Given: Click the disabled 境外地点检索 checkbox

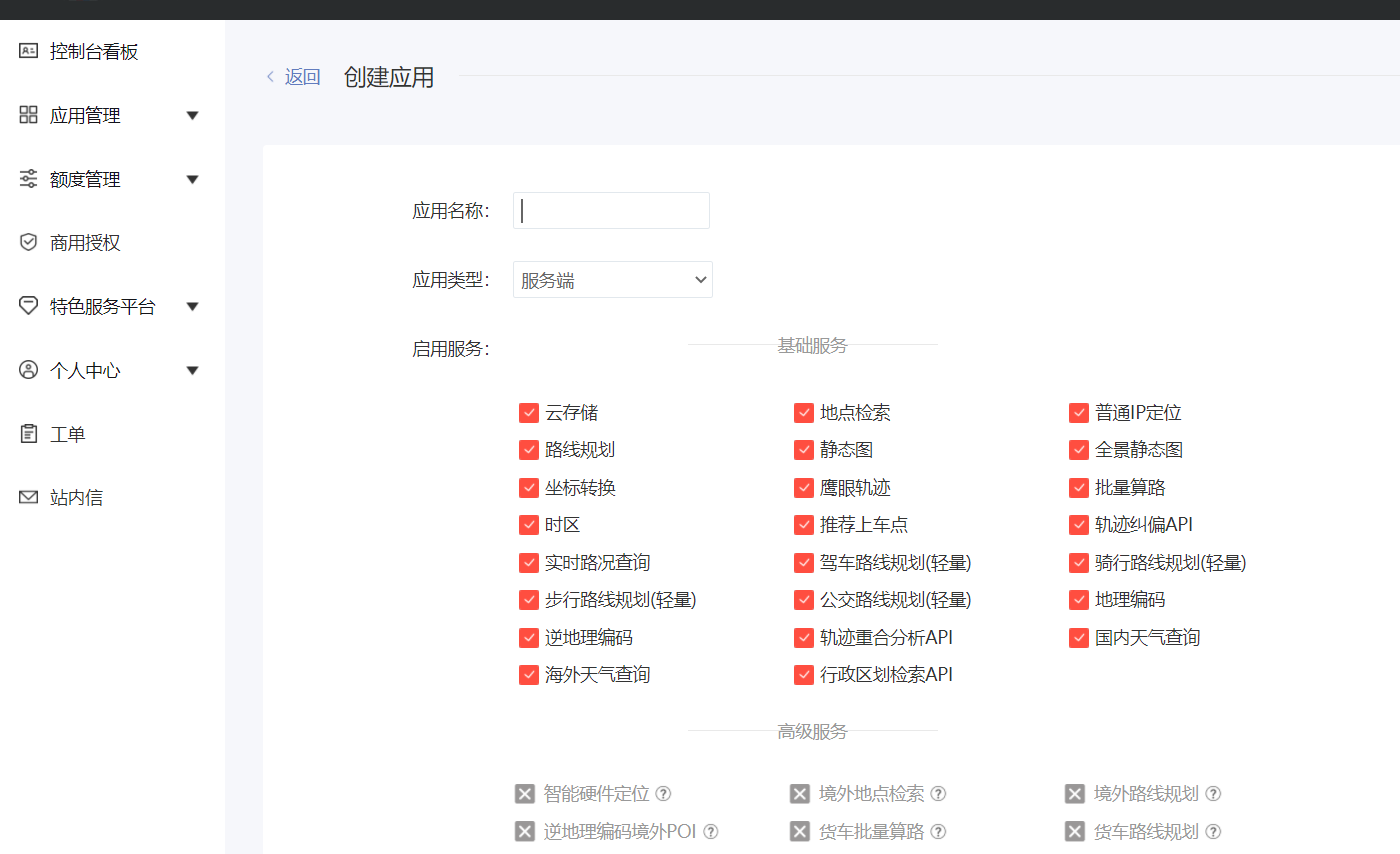Looking at the screenshot, I should [x=800, y=794].
